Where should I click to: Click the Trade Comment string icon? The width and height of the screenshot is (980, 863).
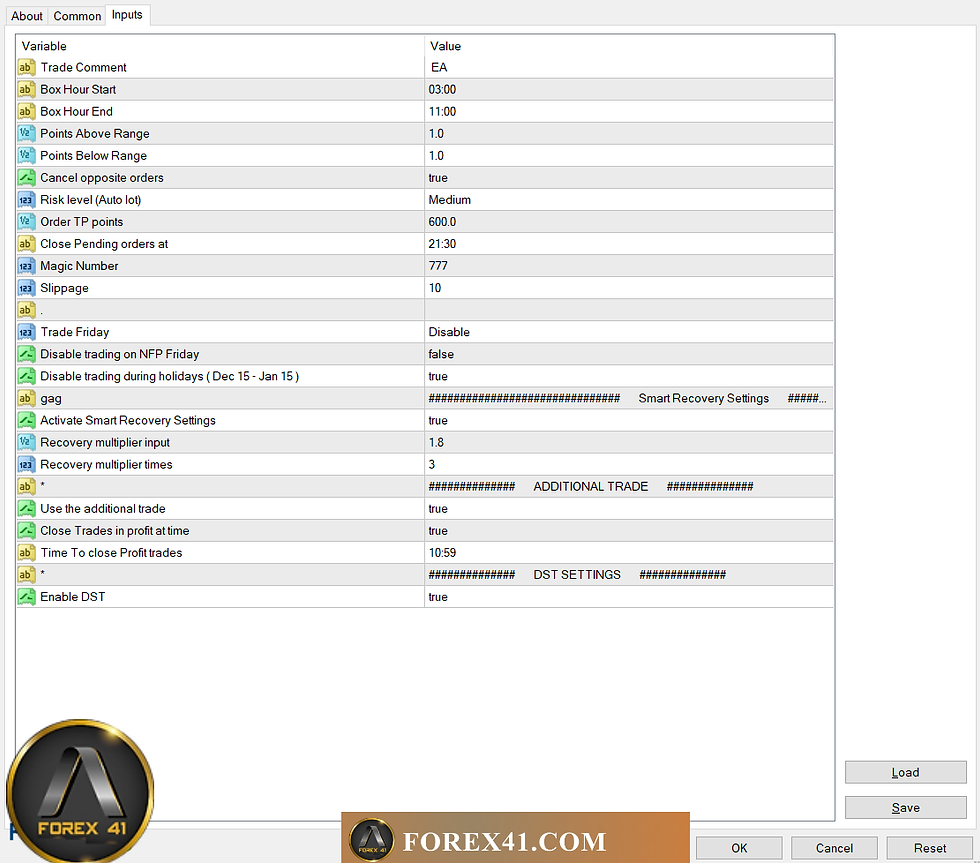26,67
